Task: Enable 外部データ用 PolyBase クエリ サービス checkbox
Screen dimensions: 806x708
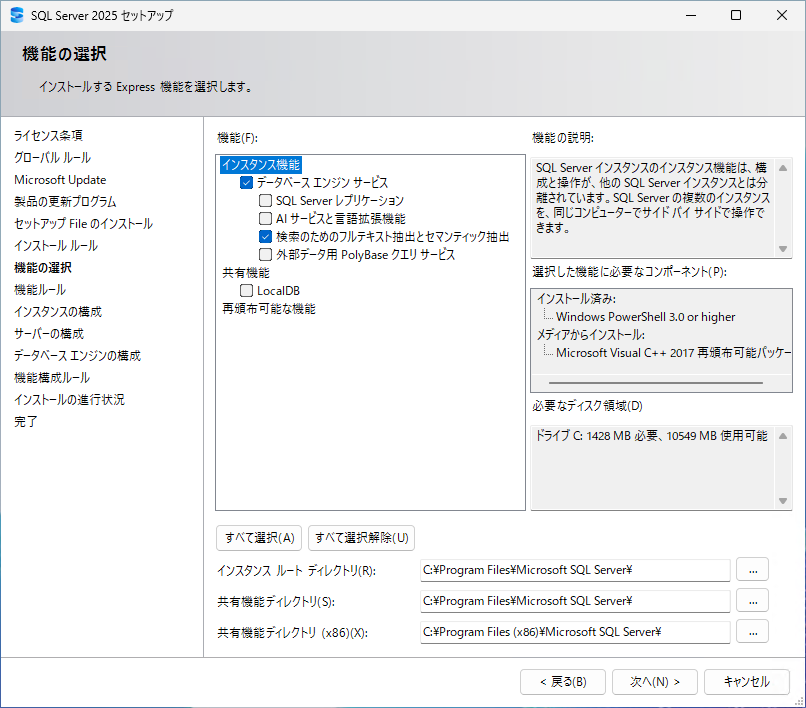Action: [265, 255]
